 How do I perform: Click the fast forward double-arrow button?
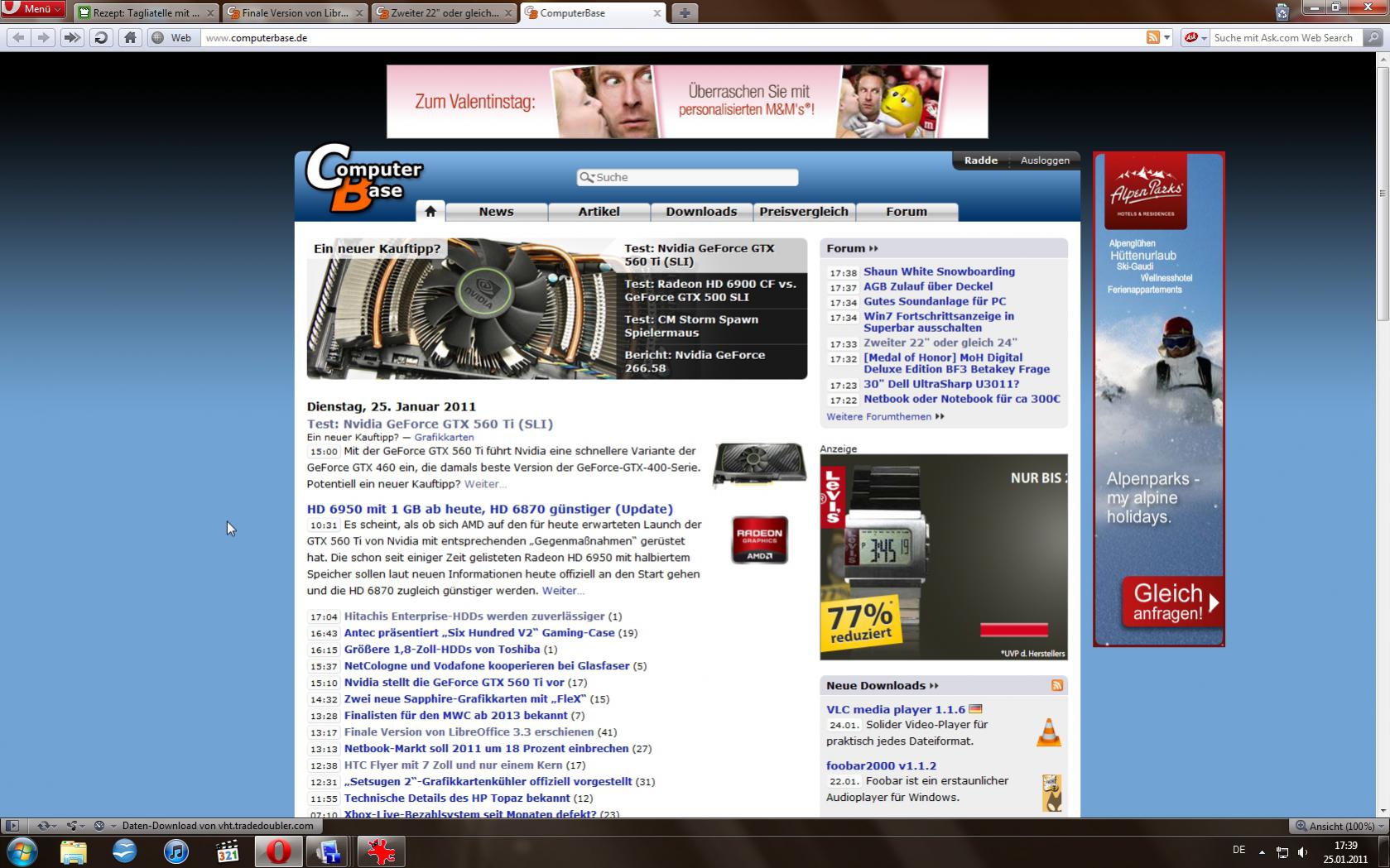(72, 37)
